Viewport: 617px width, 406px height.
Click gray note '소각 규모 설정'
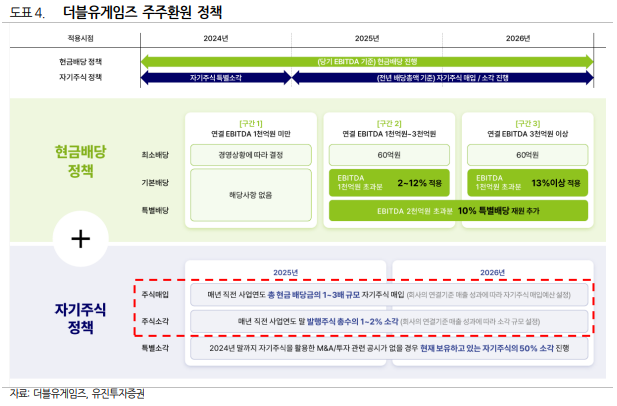click(517, 322)
